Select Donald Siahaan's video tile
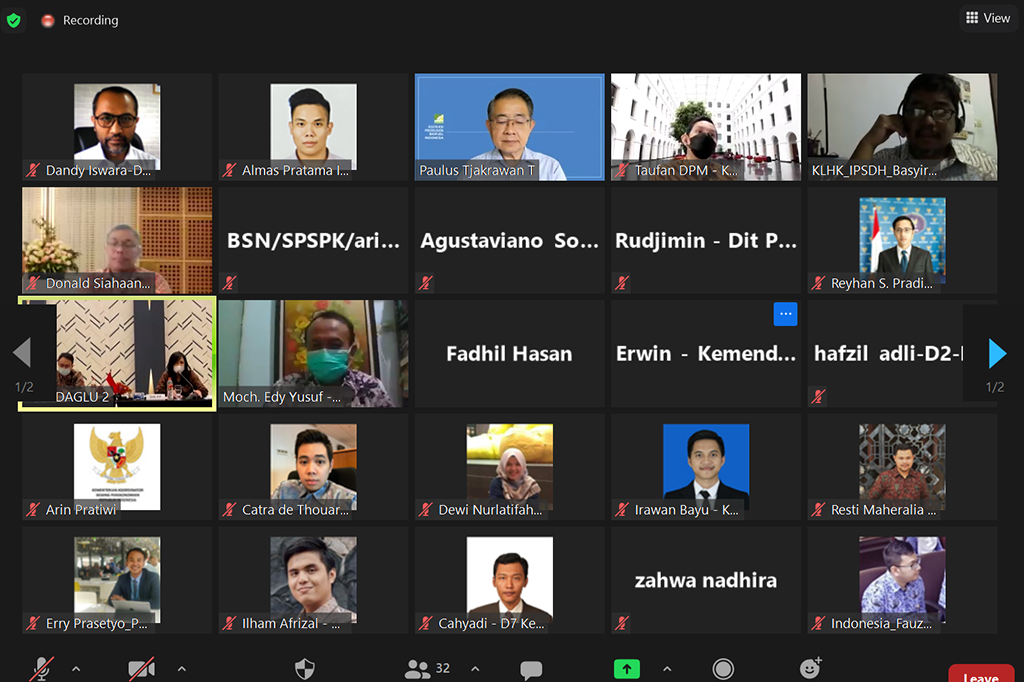The image size is (1024, 682). (x=117, y=240)
